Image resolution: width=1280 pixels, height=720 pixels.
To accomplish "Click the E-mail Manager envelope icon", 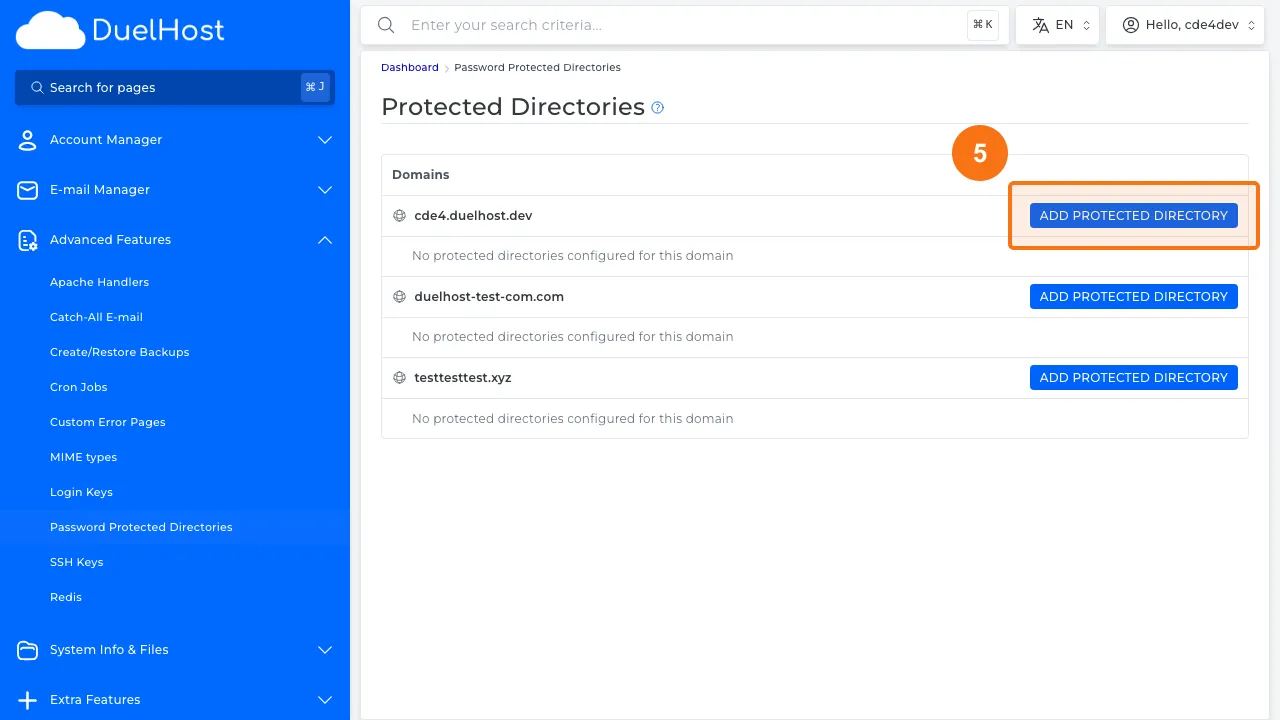I will (x=28, y=190).
